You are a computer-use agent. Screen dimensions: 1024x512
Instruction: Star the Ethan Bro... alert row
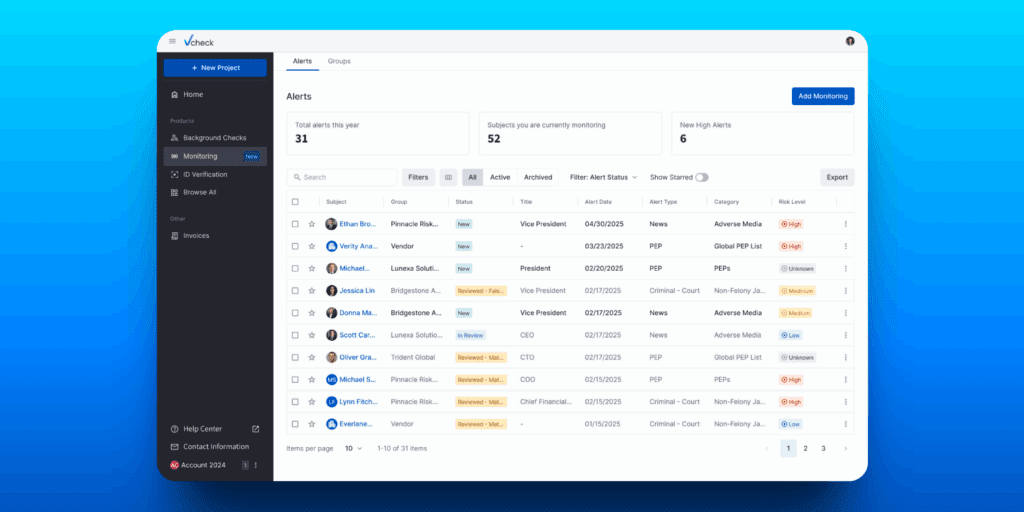tap(311, 224)
